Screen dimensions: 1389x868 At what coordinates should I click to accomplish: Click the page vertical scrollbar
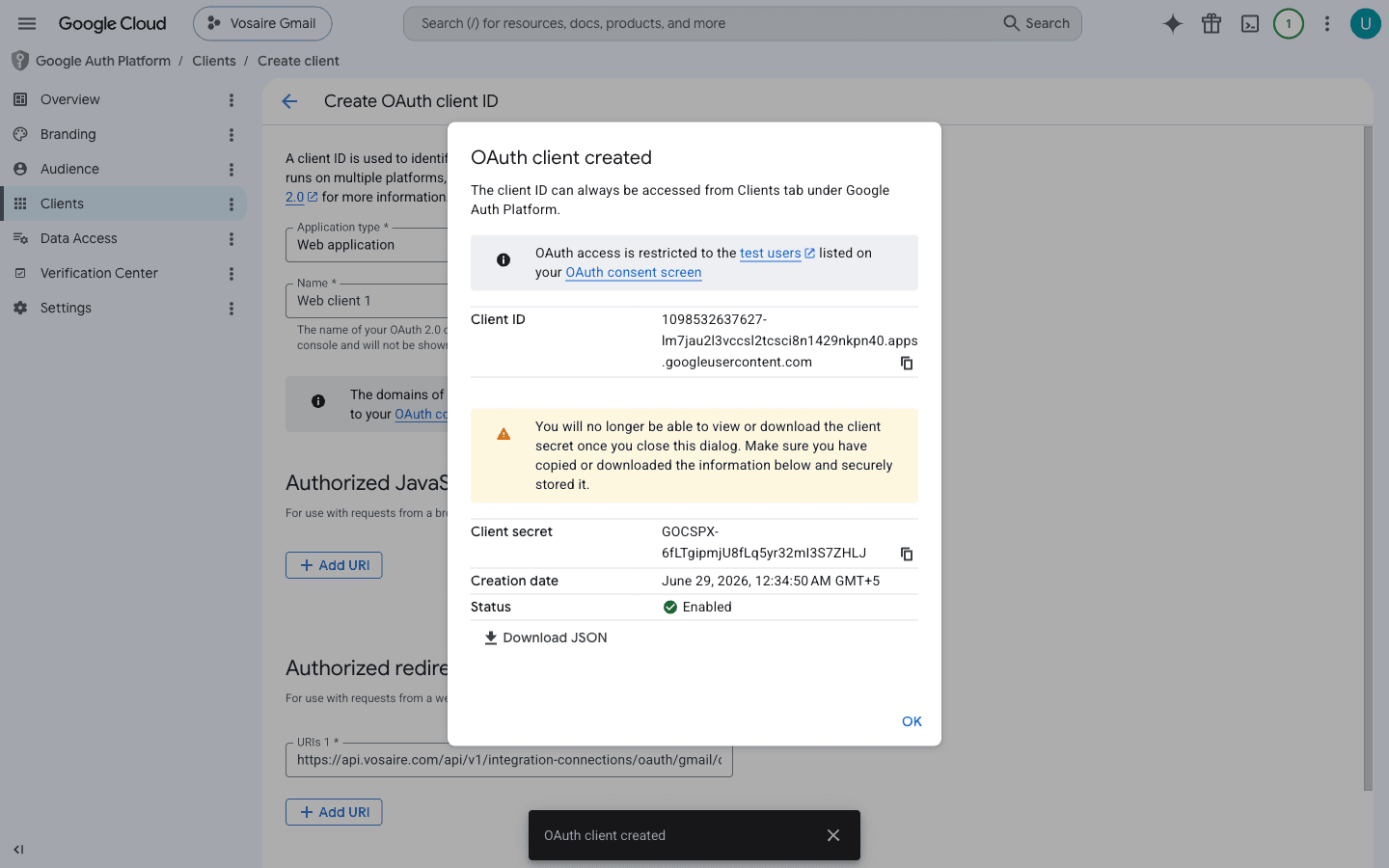click(x=1368, y=459)
